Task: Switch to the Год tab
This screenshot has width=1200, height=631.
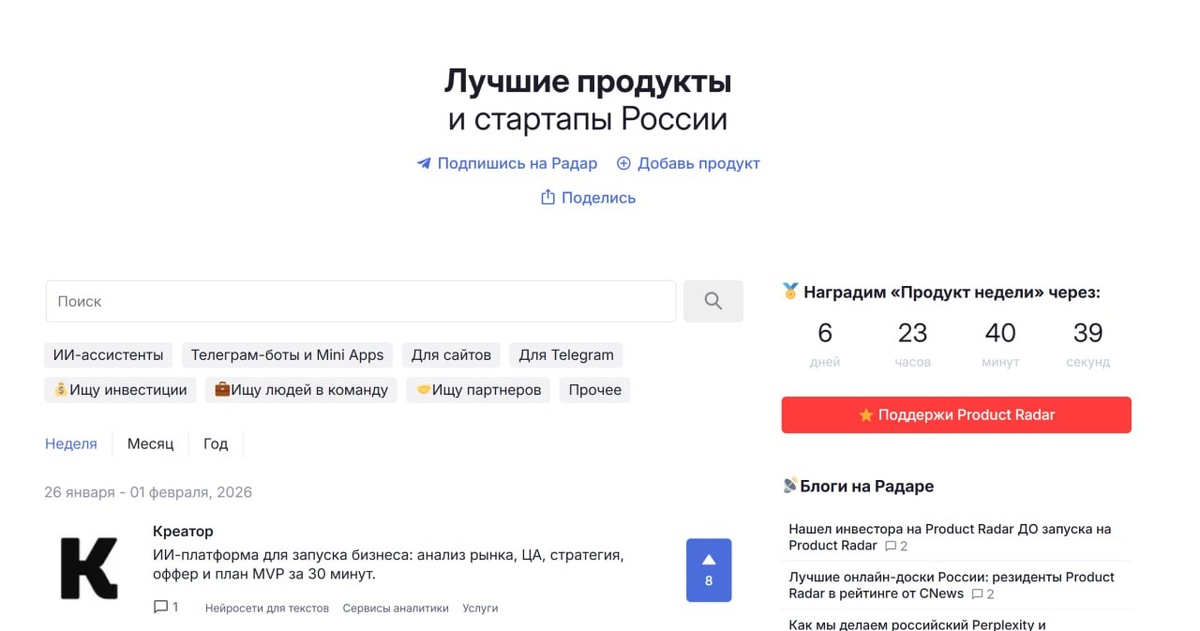Action: coord(215,443)
